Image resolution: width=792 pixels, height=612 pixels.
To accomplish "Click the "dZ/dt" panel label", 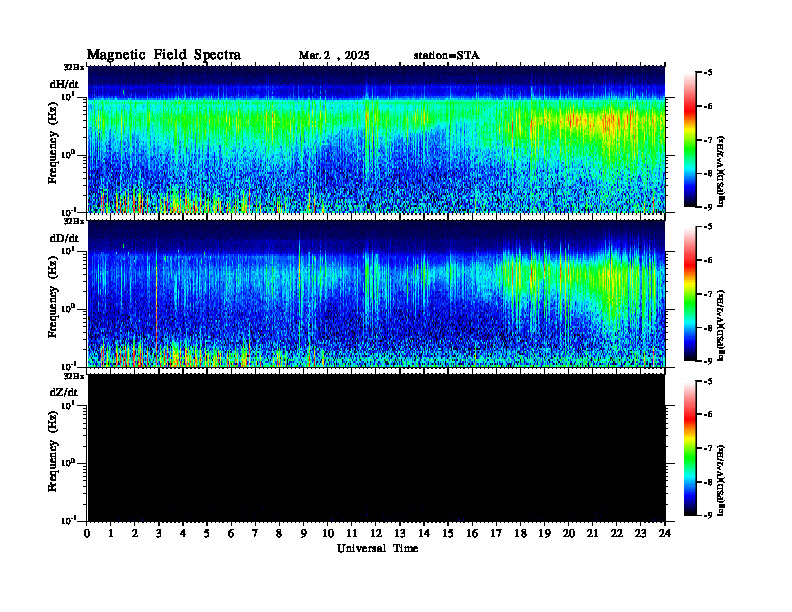I will click(x=64, y=392).
